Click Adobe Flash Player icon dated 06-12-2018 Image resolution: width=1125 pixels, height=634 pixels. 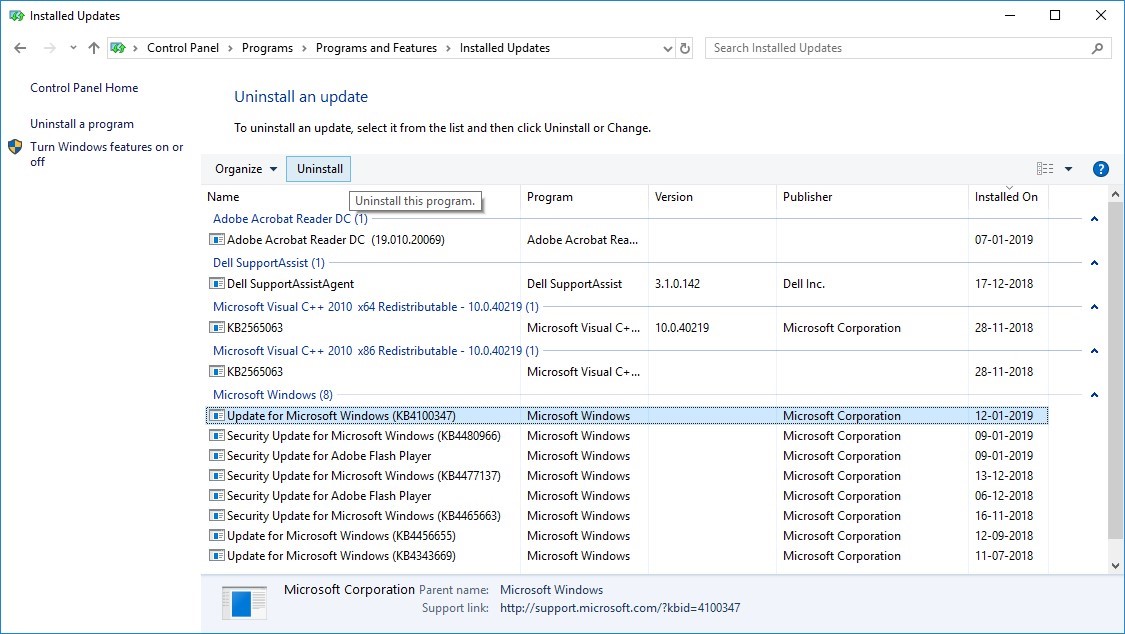[216, 496]
